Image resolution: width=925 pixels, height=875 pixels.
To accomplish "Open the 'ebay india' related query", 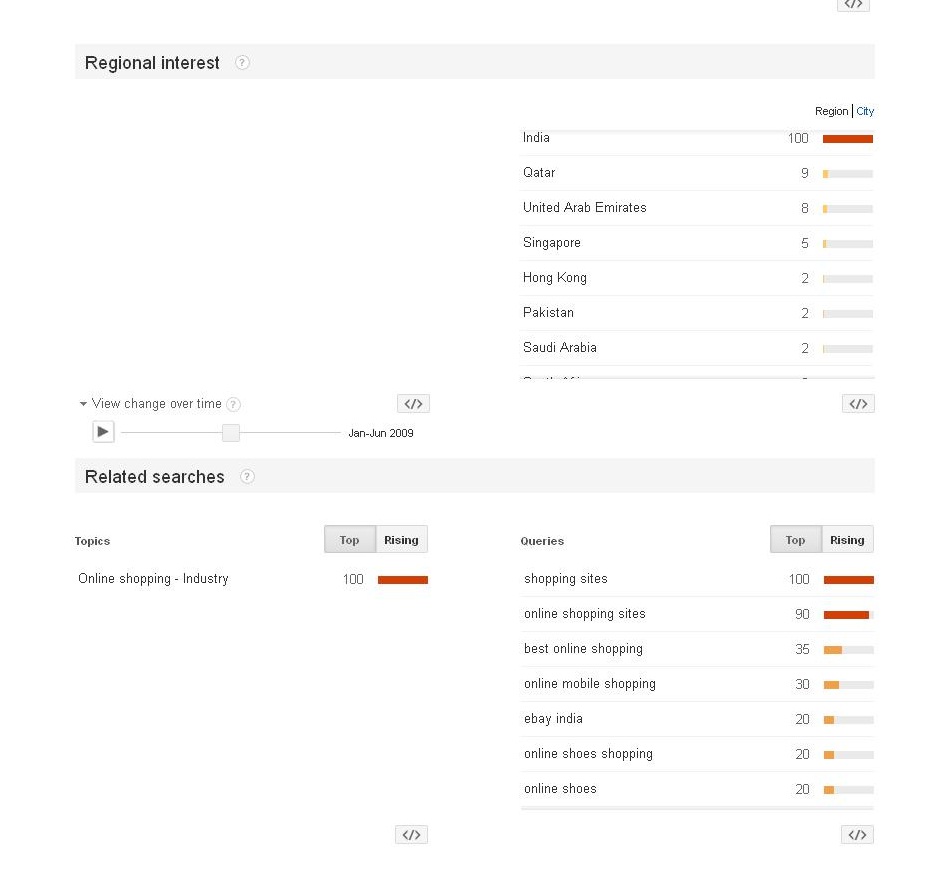I will pos(553,719).
